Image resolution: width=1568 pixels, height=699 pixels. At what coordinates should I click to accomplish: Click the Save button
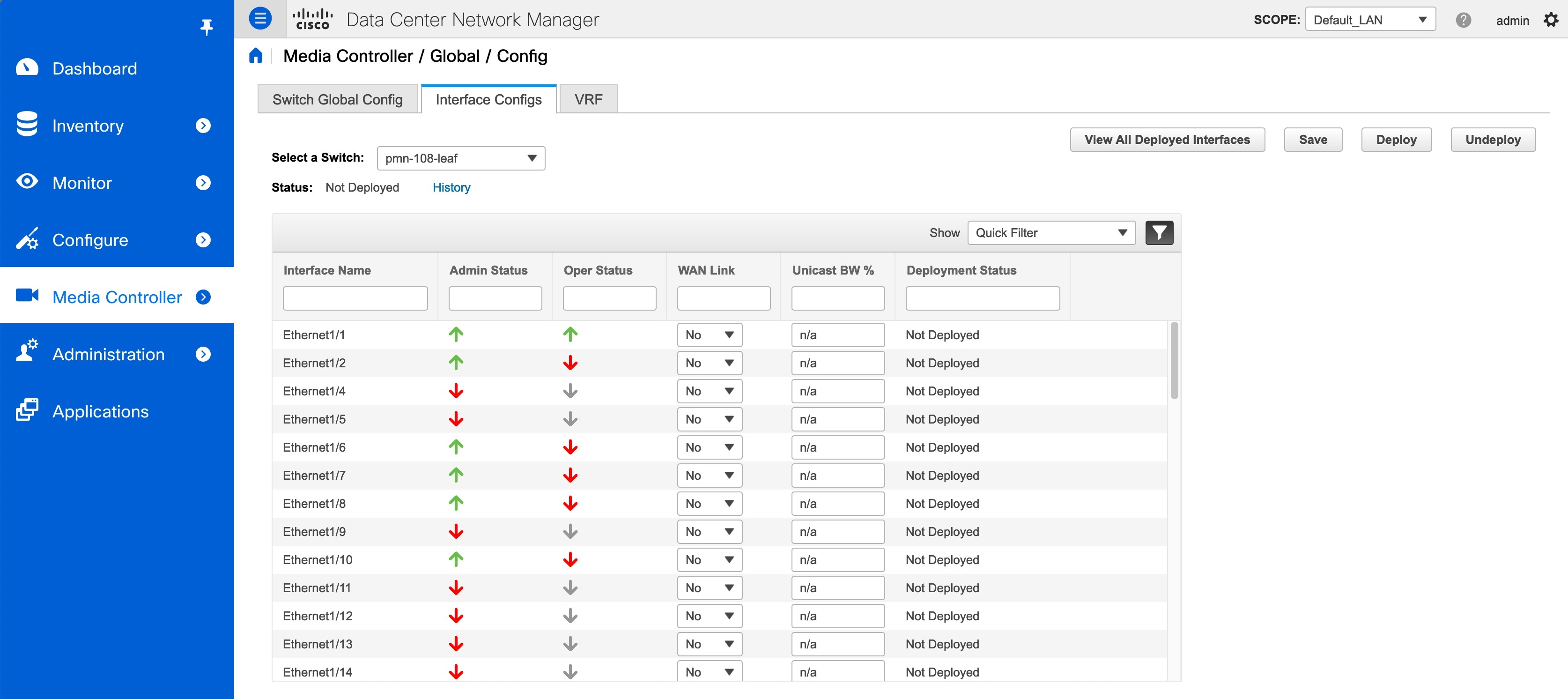click(1313, 140)
